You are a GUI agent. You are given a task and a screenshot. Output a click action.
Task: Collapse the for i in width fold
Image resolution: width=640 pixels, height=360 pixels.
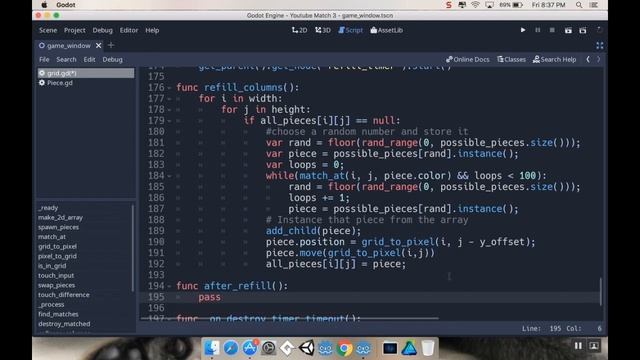pyautogui.click(x=169, y=99)
